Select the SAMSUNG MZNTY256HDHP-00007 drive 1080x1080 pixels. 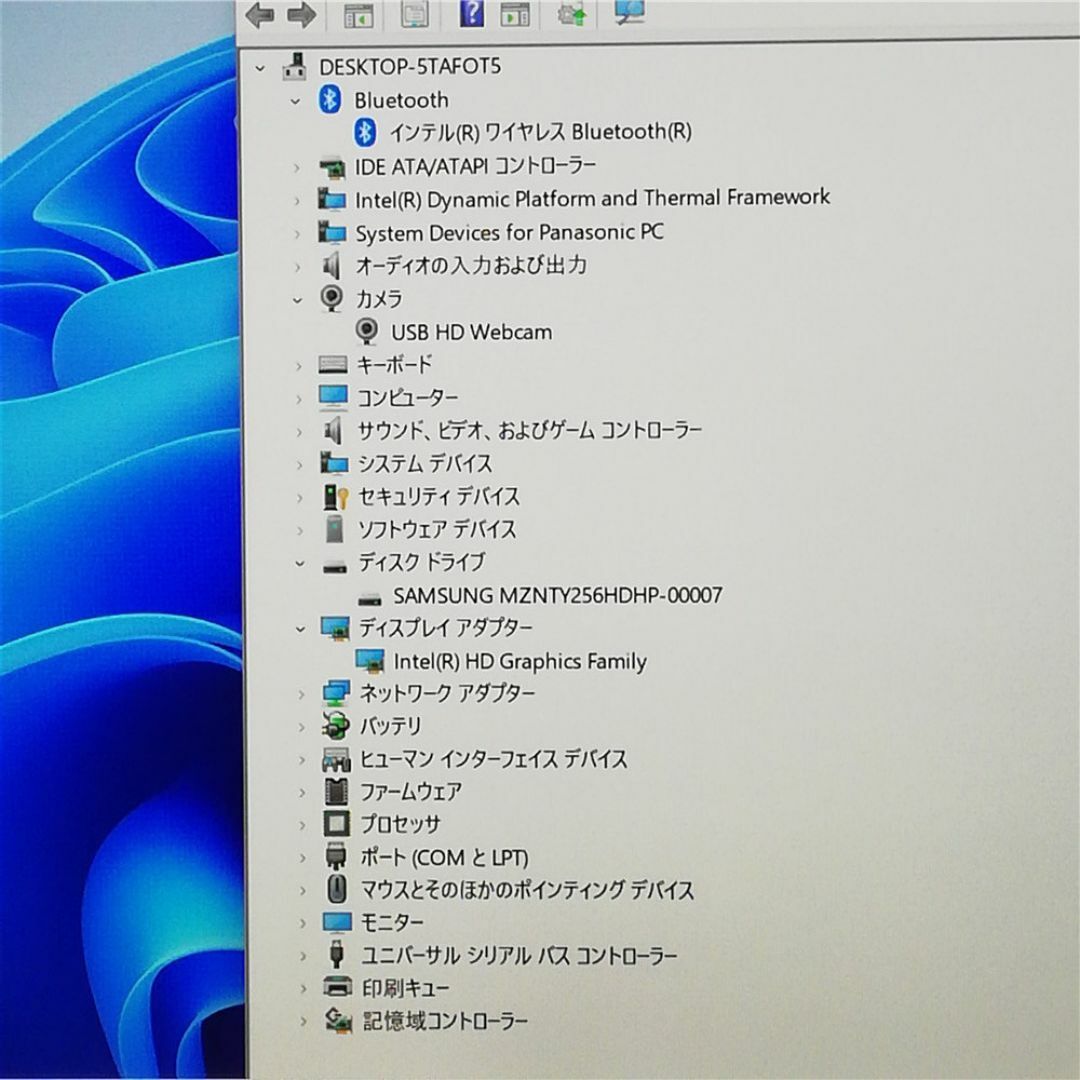tap(557, 595)
